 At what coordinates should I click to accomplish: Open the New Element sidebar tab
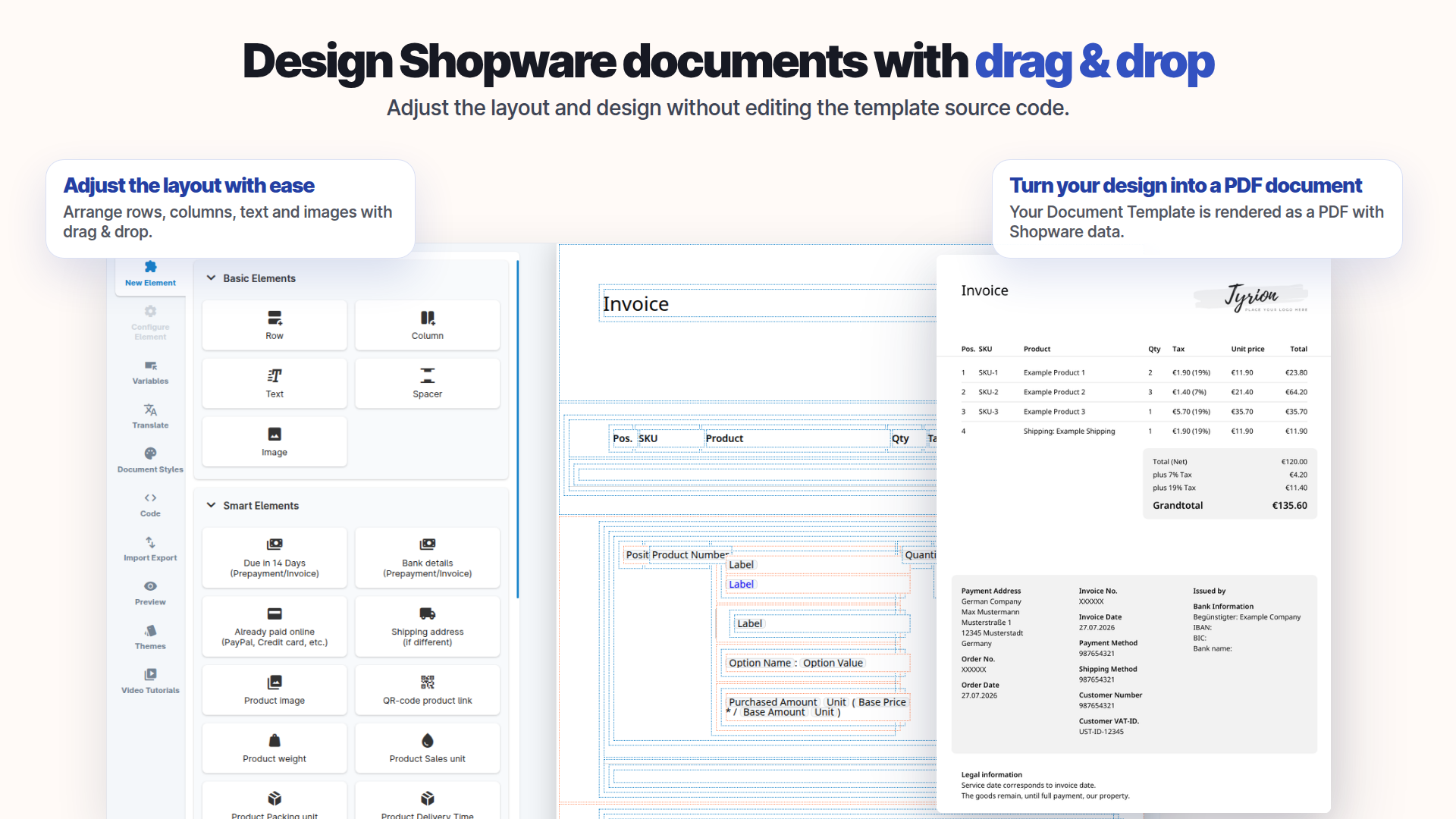(x=150, y=275)
